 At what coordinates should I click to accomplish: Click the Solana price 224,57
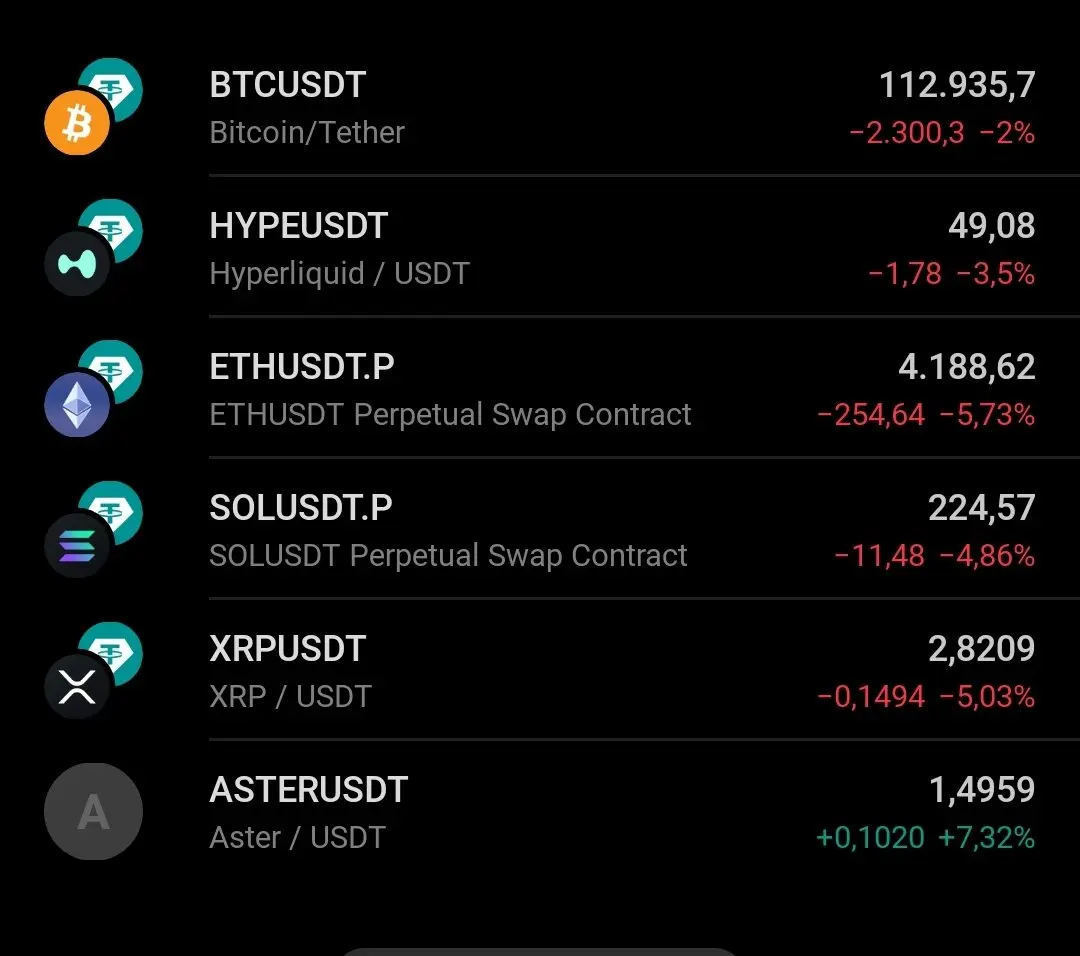tap(982, 508)
